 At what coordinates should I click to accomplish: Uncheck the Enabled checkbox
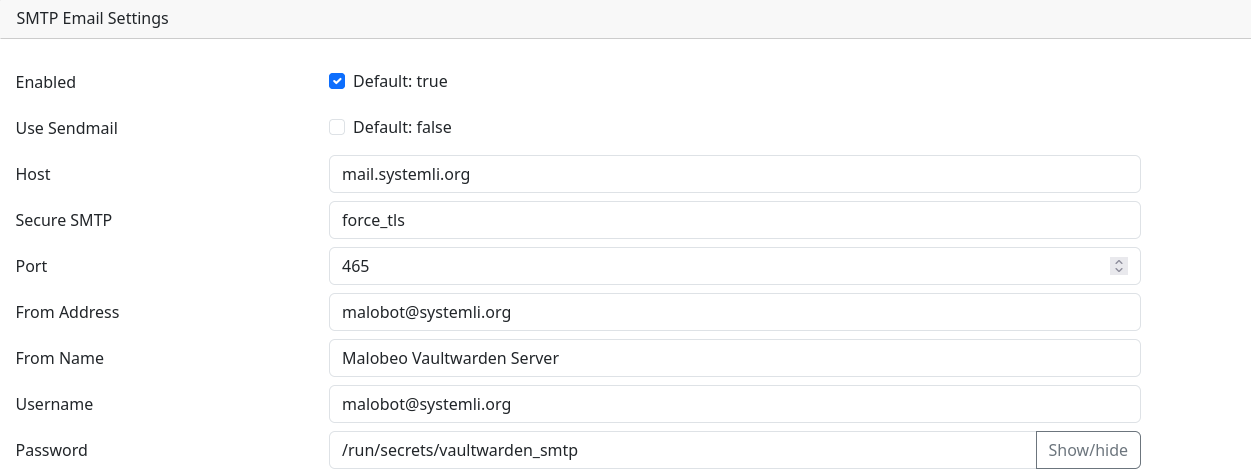click(337, 81)
